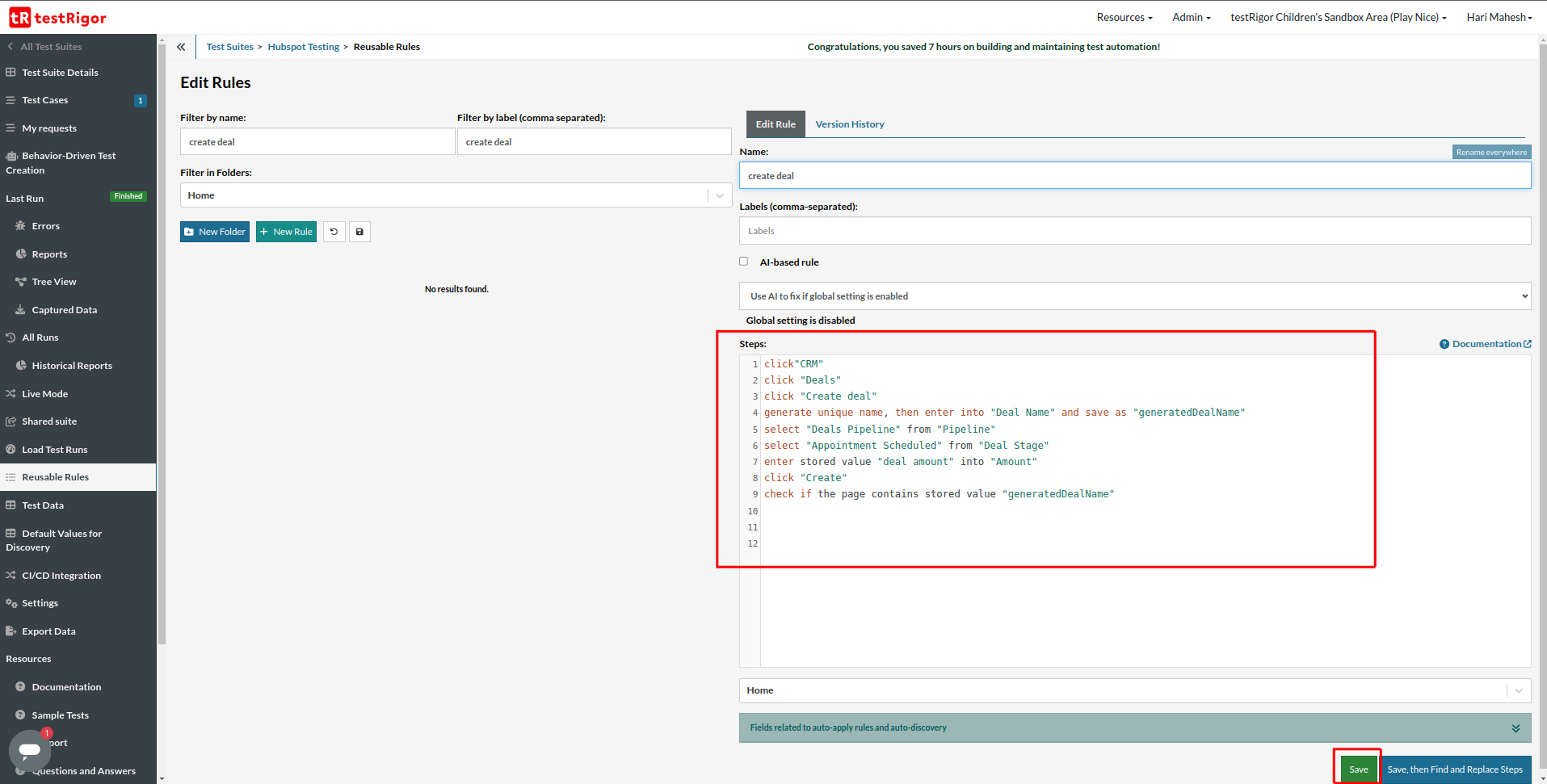
Task: Click the save disk icon in toolbar
Action: [x=359, y=232]
